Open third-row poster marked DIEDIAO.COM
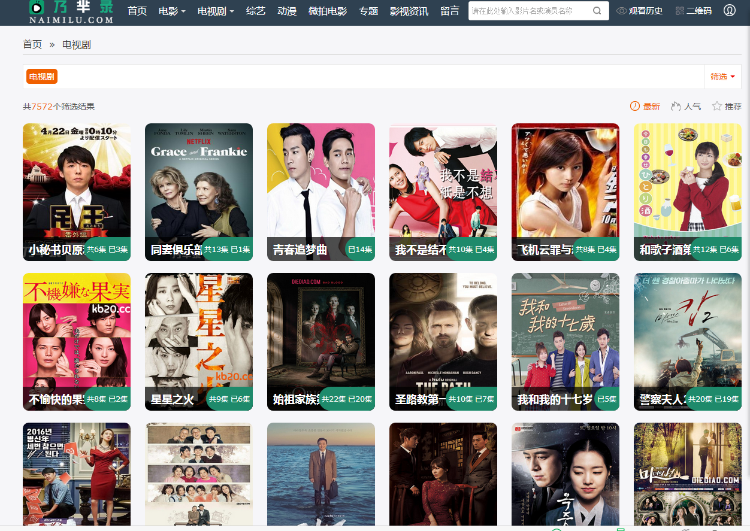Image resolution: width=750 pixels, height=531 pixels. [688, 474]
